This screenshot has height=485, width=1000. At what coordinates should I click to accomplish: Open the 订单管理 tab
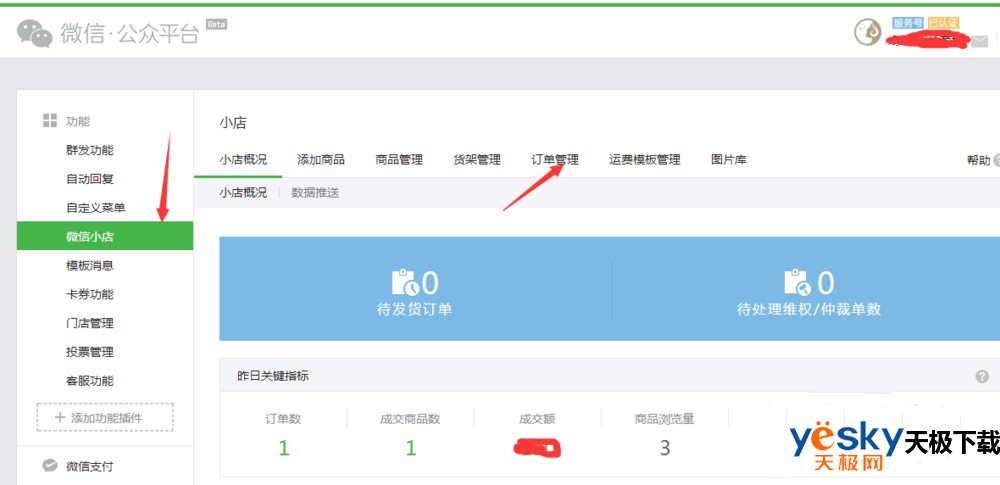(x=555, y=160)
